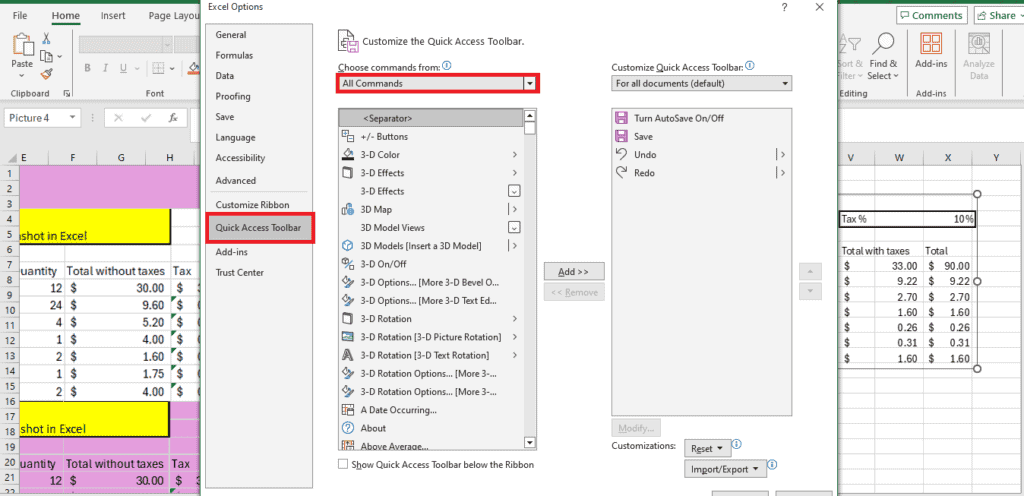Click the Sort & Filter icon

[x=850, y=44]
